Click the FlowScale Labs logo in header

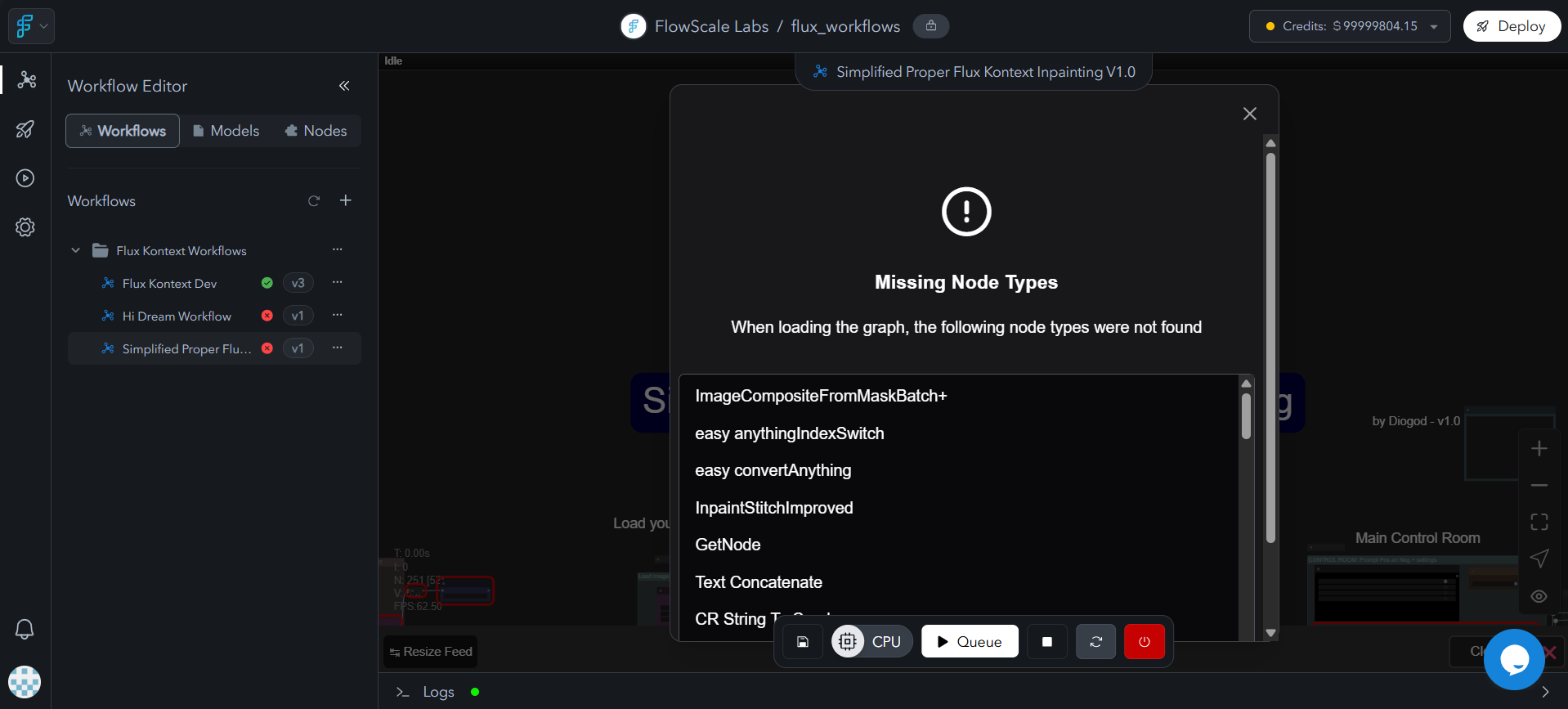pos(634,26)
